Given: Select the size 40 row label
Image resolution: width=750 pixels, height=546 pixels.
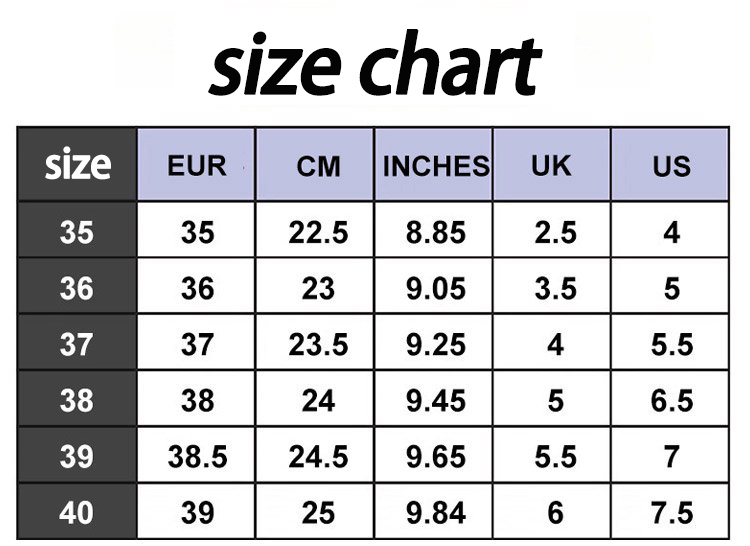Looking at the screenshot, I should pyautogui.click(x=77, y=511).
